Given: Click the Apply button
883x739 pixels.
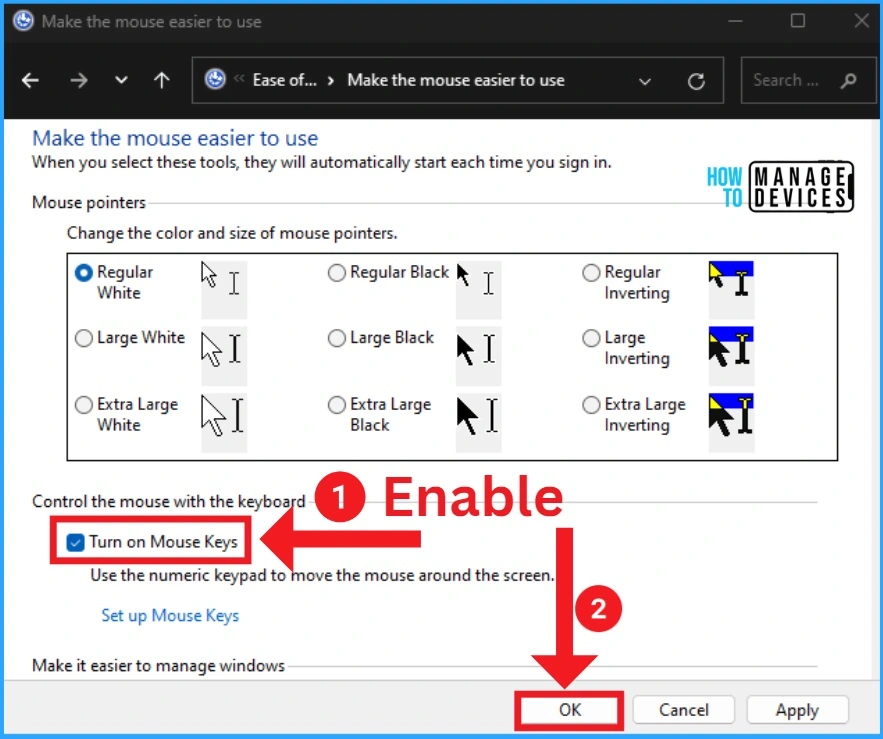Looking at the screenshot, I should [x=797, y=710].
